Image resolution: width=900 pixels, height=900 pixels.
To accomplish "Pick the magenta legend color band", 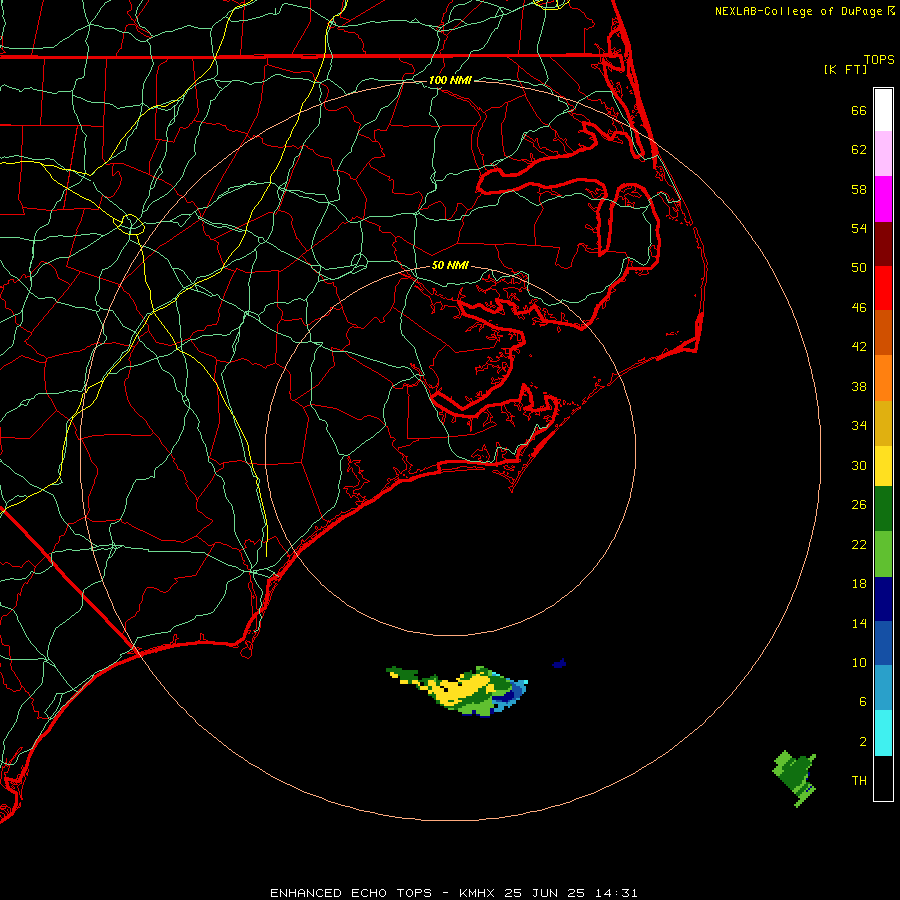I will click(x=883, y=199).
